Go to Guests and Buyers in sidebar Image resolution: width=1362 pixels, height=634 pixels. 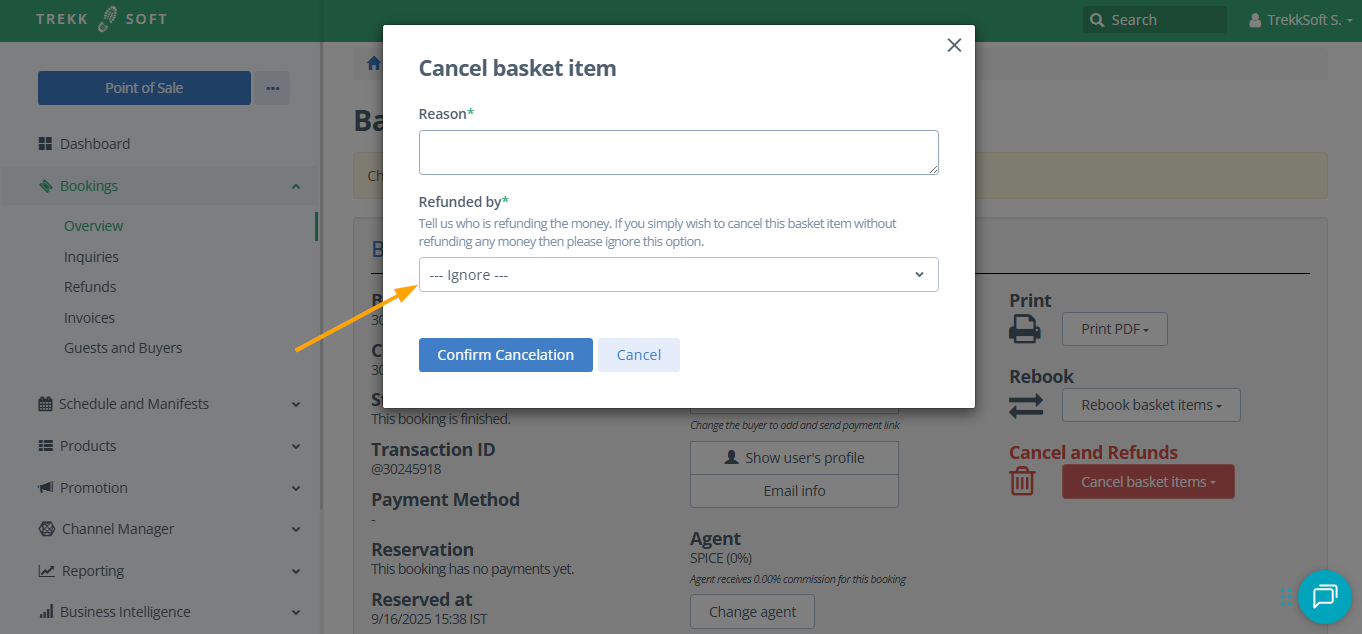[123, 348]
